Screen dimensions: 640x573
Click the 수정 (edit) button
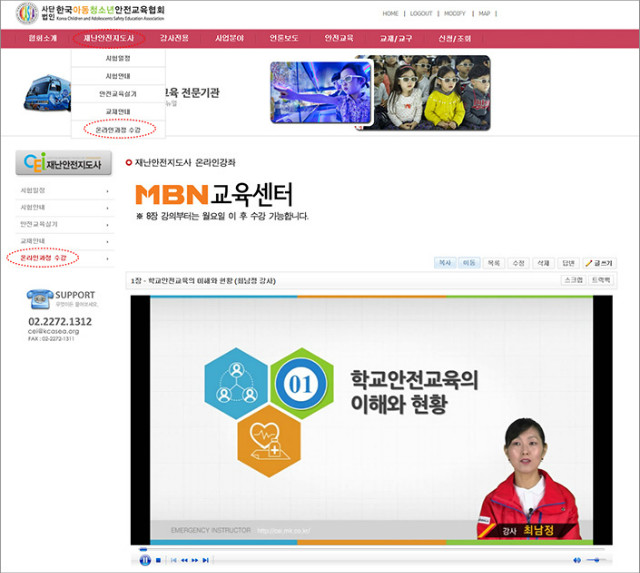519,263
